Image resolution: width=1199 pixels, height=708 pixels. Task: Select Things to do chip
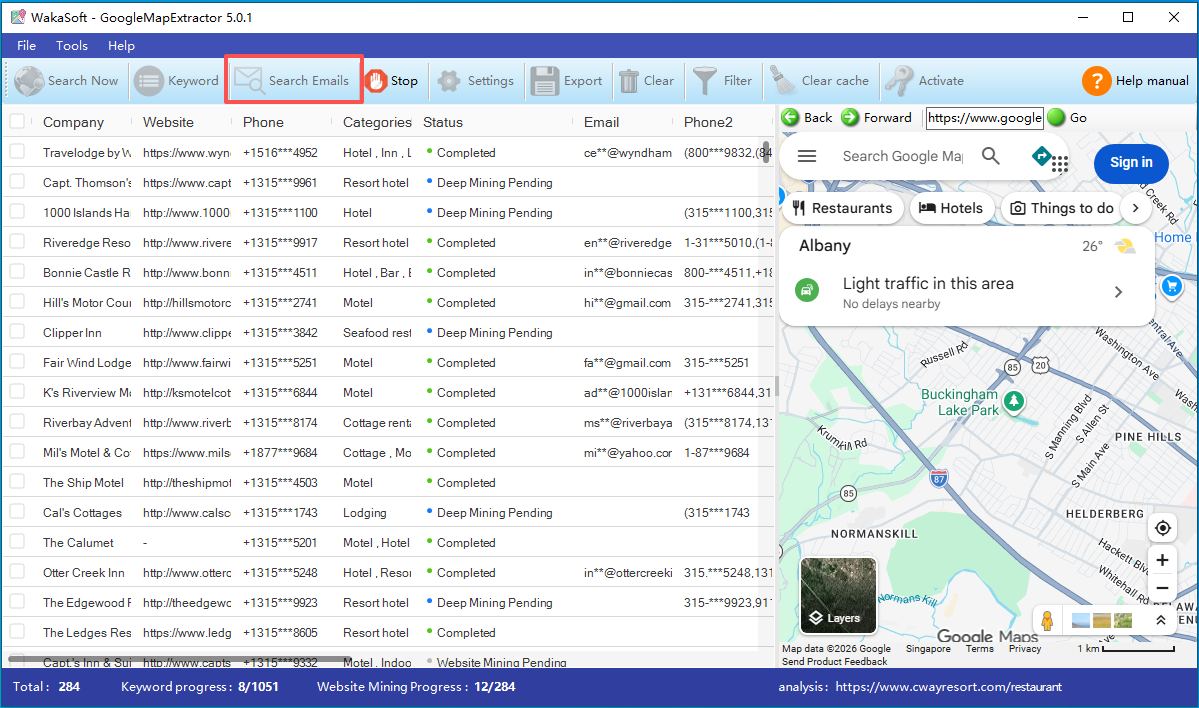pyautogui.click(x=1062, y=208)
